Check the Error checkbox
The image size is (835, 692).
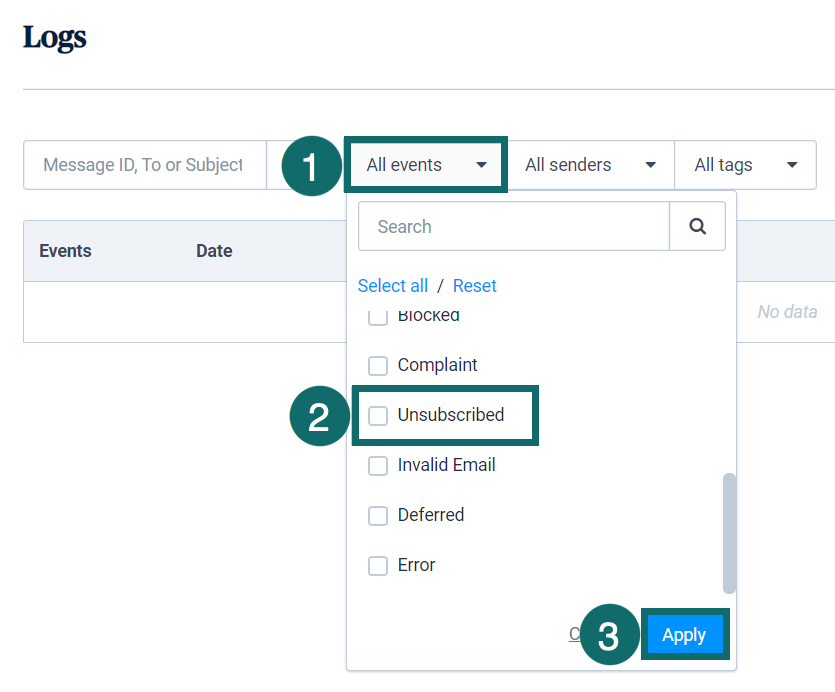(378, 565)
